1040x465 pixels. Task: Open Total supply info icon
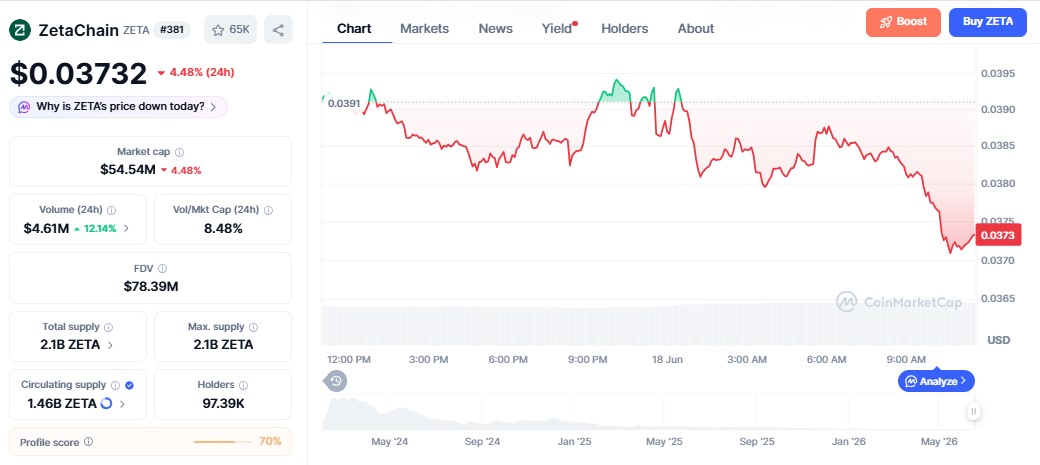tap(109, 327)
